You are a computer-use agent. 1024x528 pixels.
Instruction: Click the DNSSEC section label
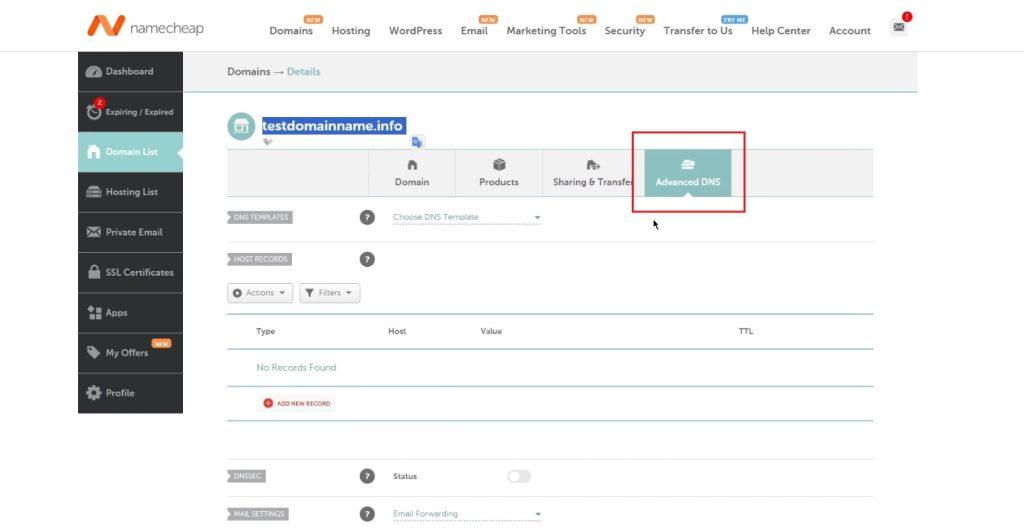click(x=247, y=476)
